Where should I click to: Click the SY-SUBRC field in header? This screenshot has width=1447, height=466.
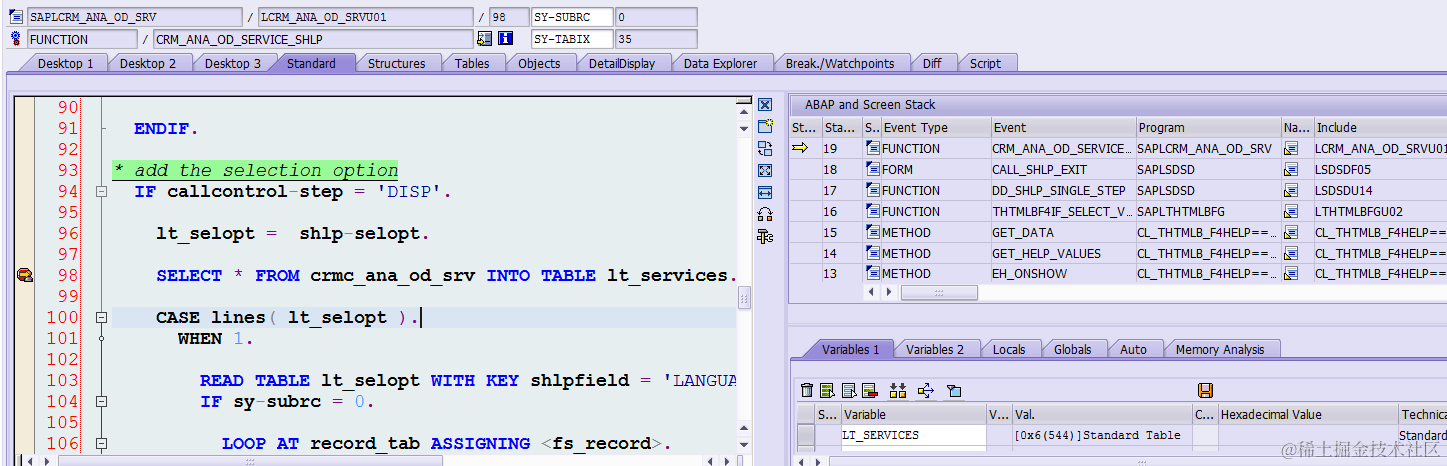click(x=572, y=17)
